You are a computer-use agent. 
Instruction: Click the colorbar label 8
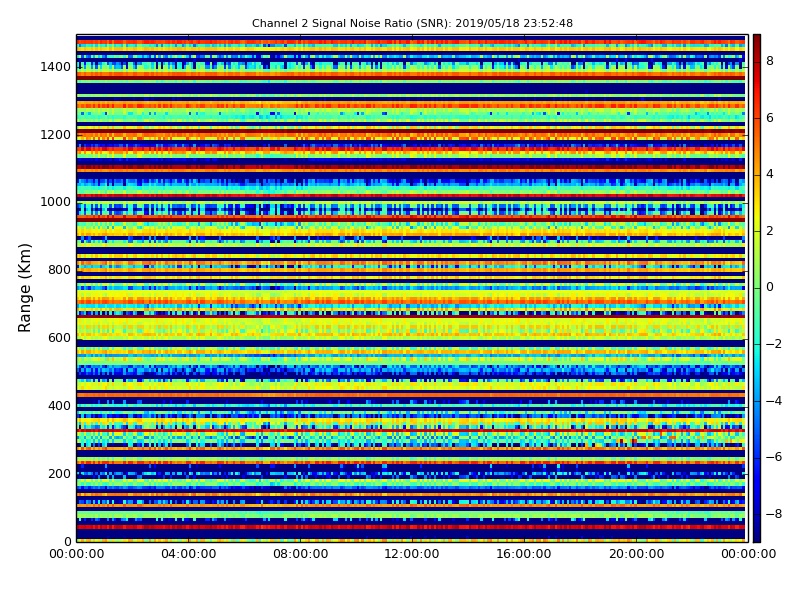[x=770, y=61]
